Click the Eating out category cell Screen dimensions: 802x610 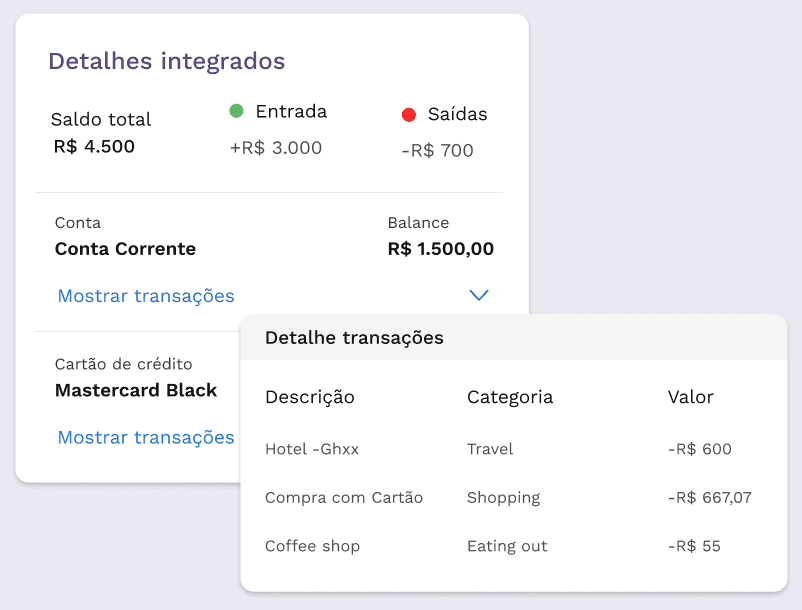pyautogui.click(x=507, y=546)
